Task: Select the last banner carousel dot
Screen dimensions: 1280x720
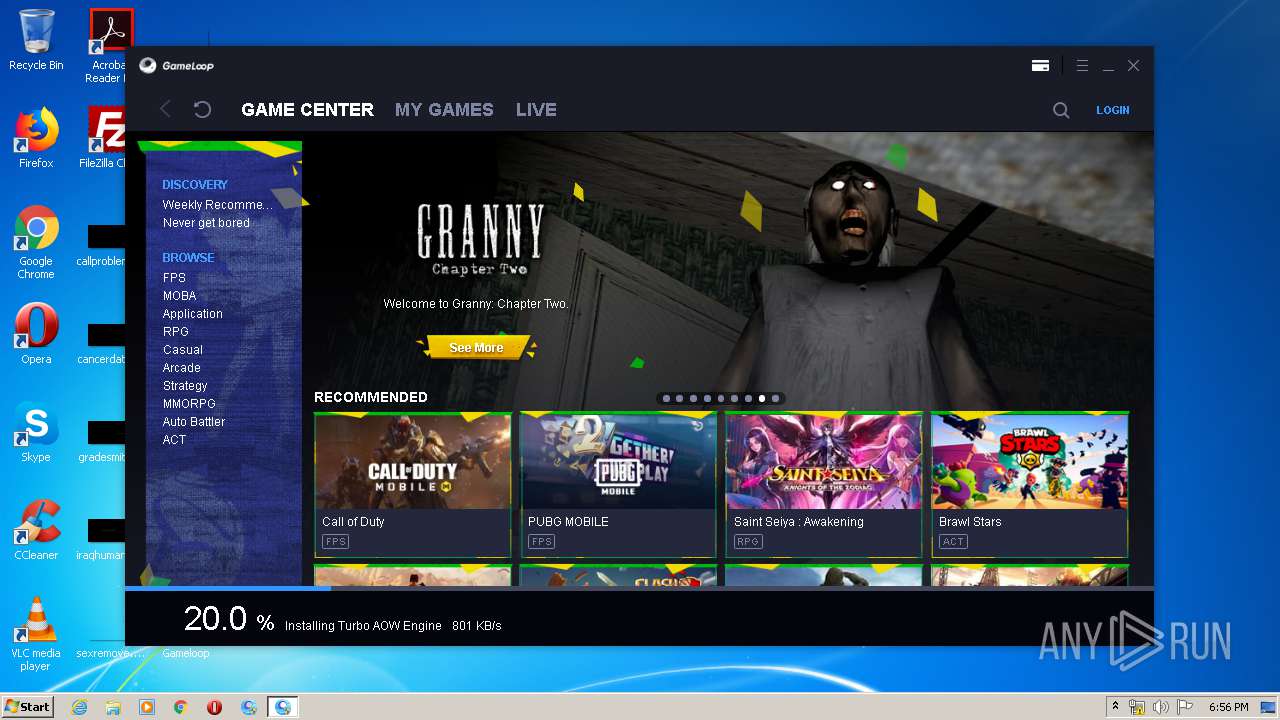Action: (x=775, y=398)
